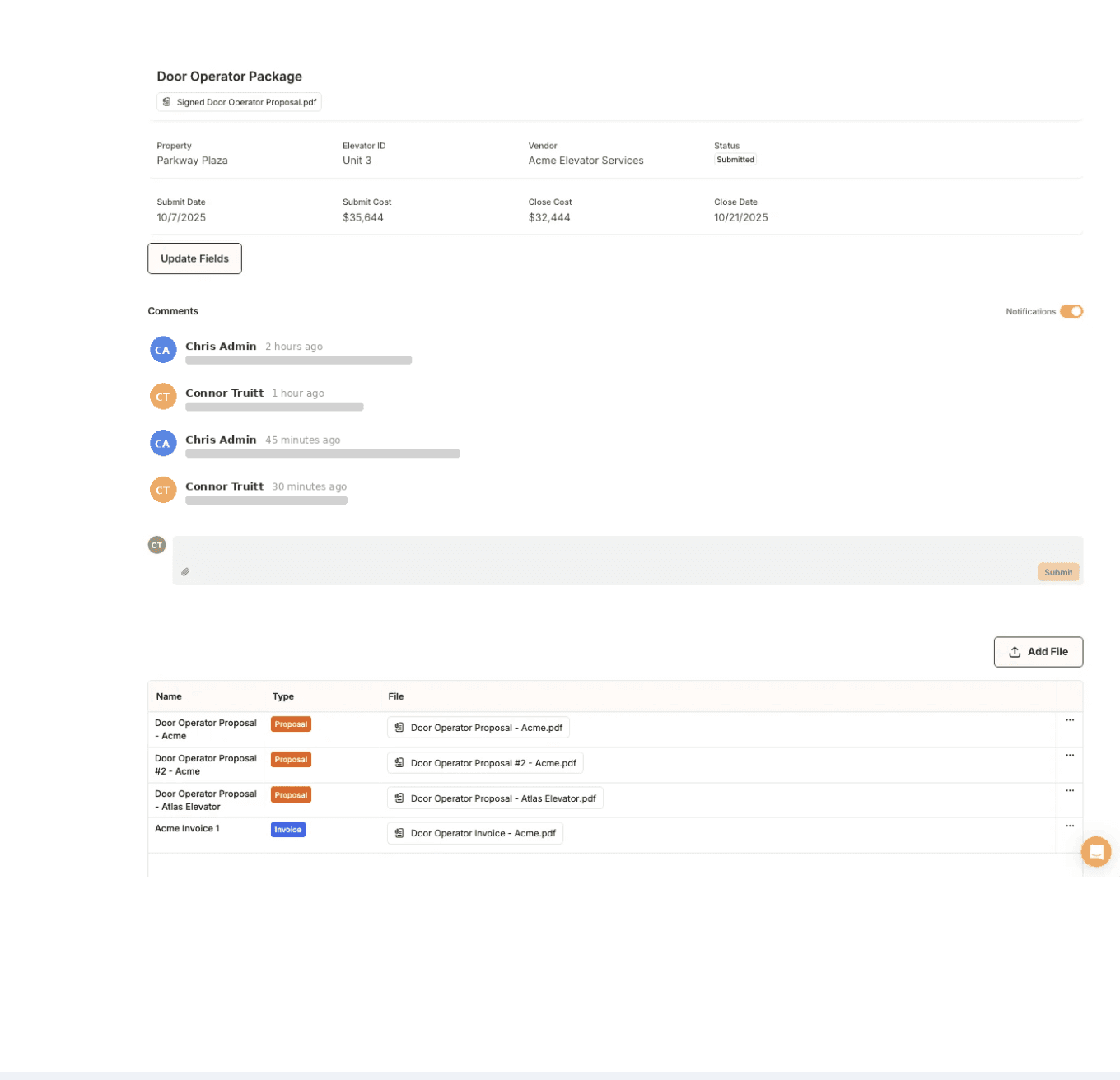Click the Invoice type badge
The width and height of the screenshot is (1120, 1080).
coord(288,830)
